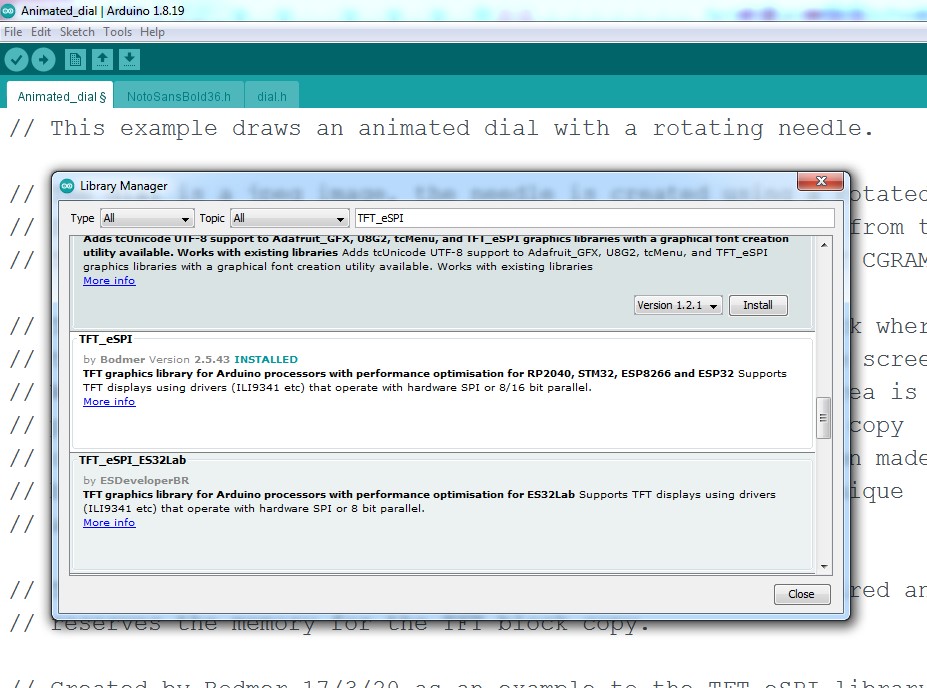927x688 pixels.
Task: Click the author name Bodmer in TFT_eSPI entry
Action: coord(122,359)
